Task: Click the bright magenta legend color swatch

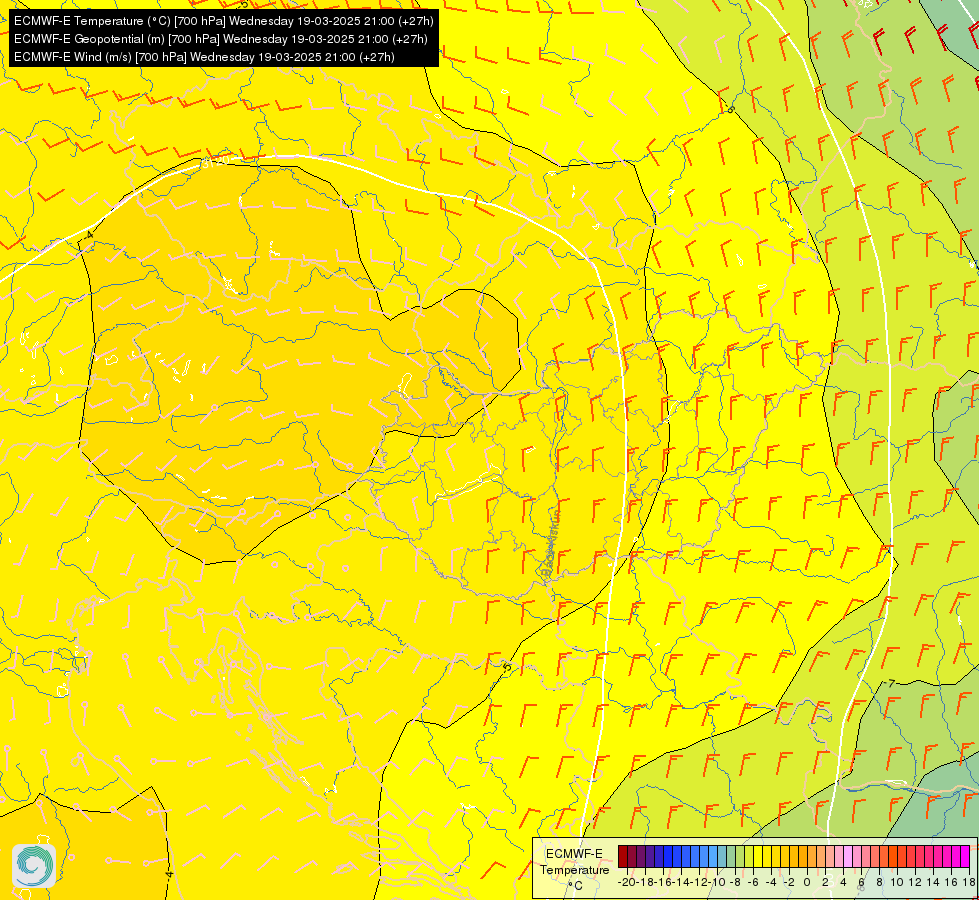Action: tap(965, 856)
